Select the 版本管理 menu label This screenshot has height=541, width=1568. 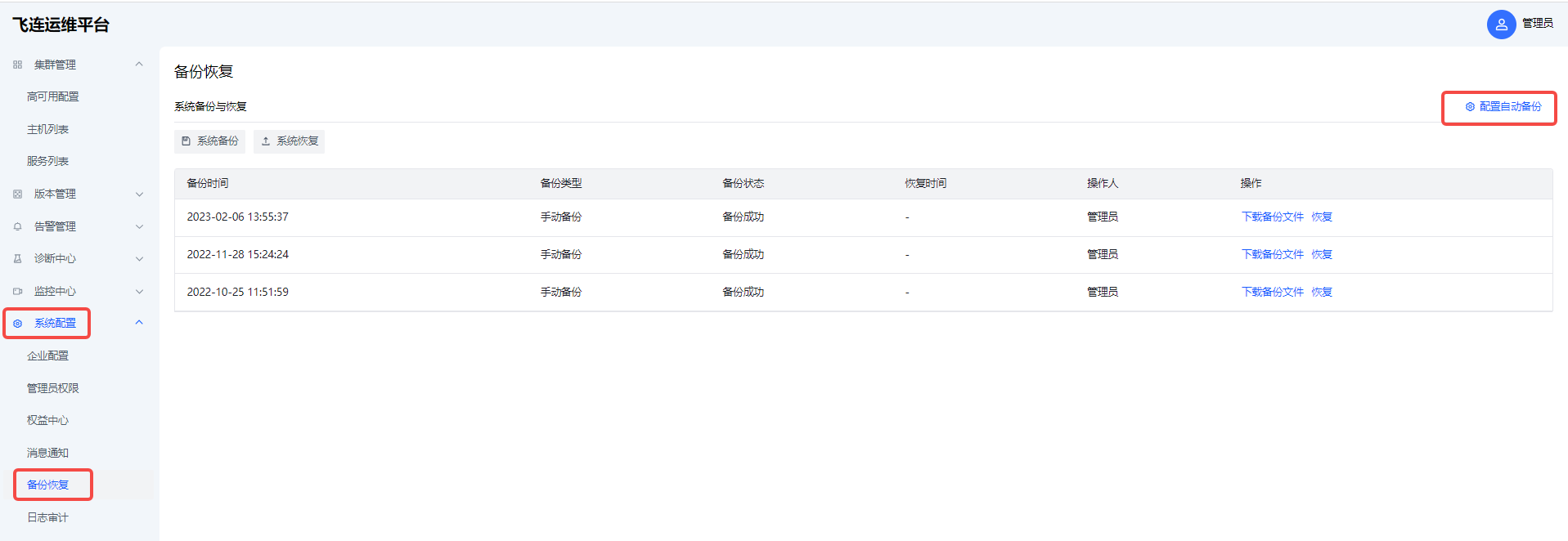pos(55,194)
